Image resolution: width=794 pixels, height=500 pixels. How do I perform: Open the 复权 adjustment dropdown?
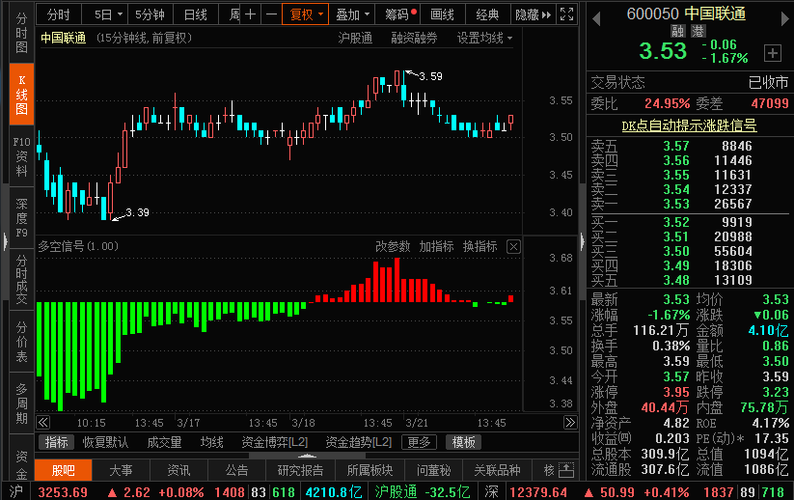coord(305,15)
